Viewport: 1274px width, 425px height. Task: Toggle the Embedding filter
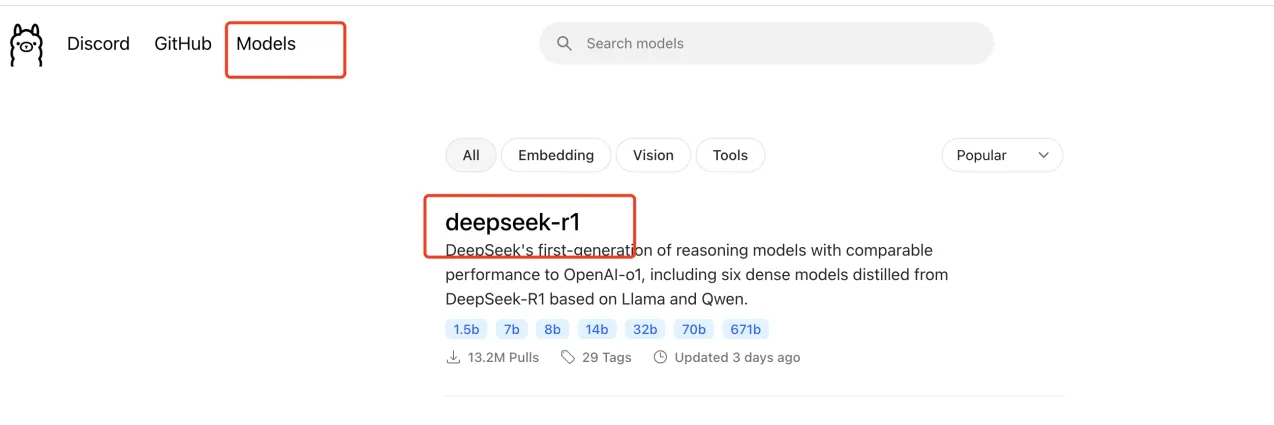coord(556,155)
